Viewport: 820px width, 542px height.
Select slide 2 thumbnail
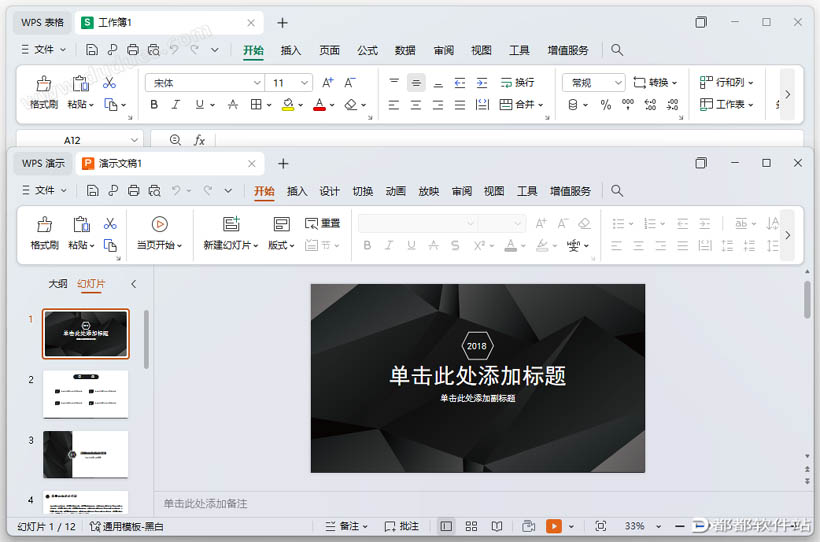85,394
